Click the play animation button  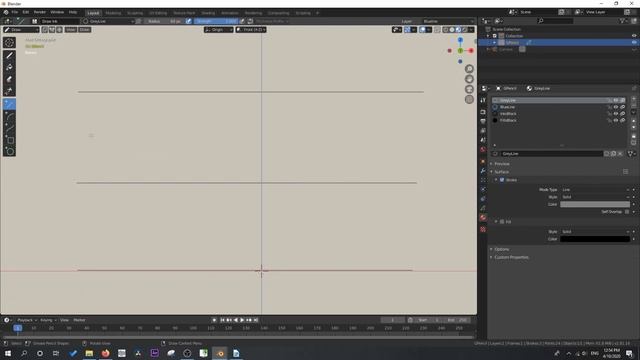pos(242,320)
